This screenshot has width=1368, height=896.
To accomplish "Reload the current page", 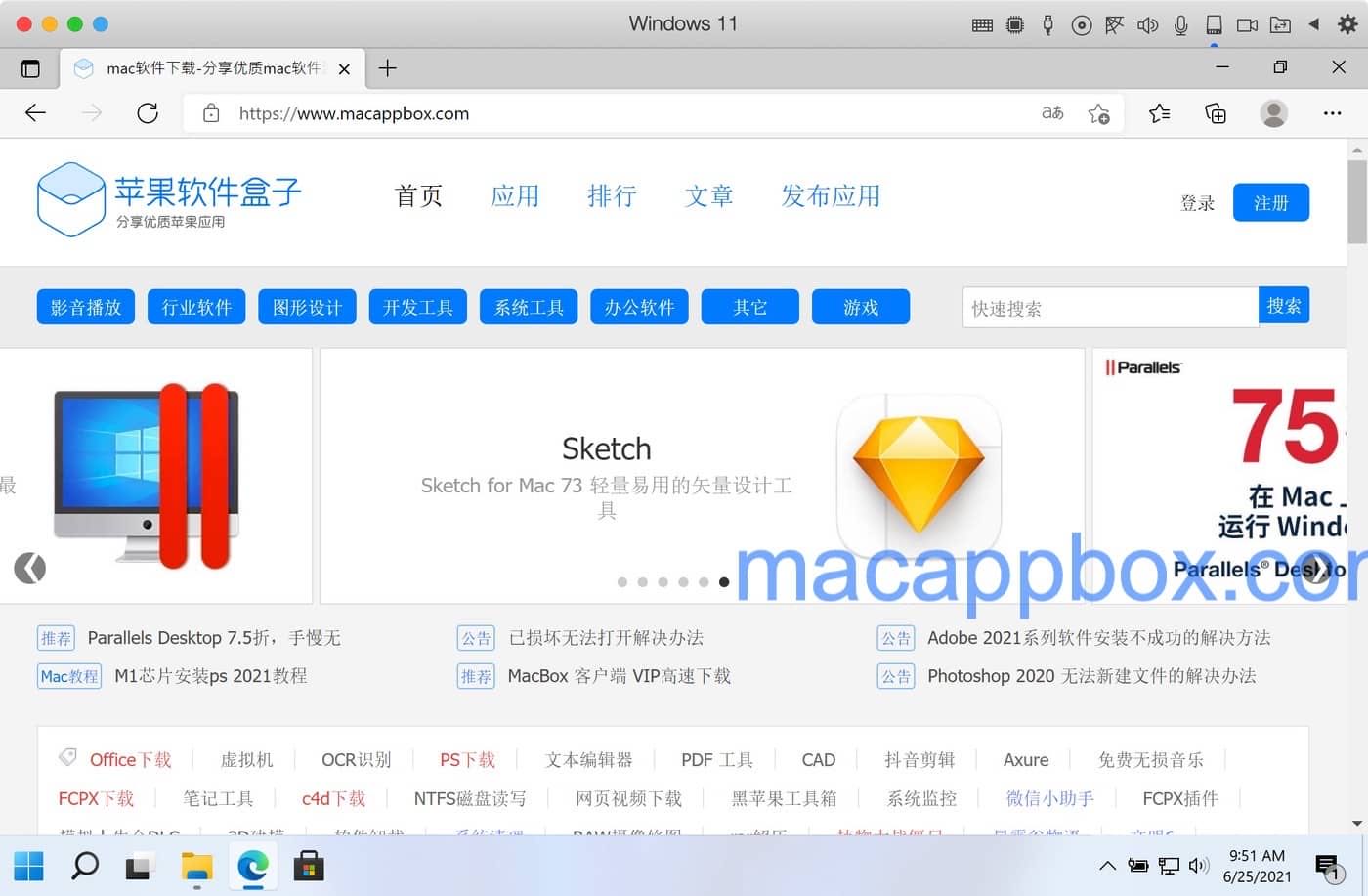I will click(x=148, y=113).
